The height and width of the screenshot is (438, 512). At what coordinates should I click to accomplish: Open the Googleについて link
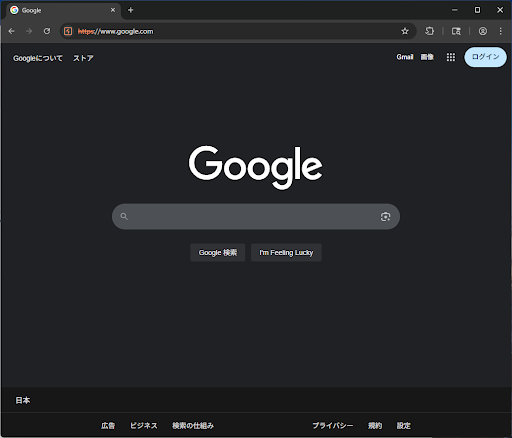point(38,58)
